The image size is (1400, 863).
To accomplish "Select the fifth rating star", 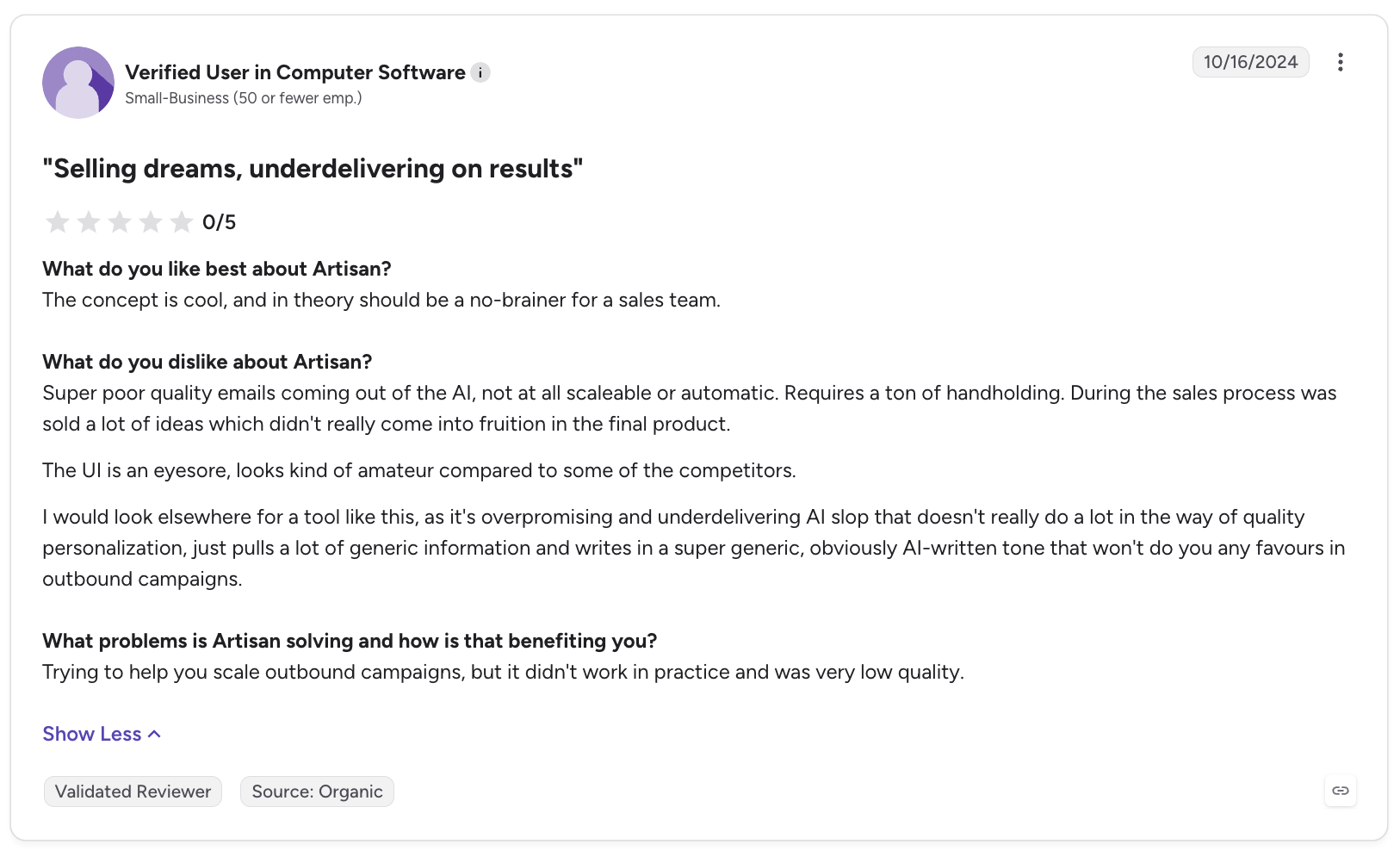I will [182, 222].
